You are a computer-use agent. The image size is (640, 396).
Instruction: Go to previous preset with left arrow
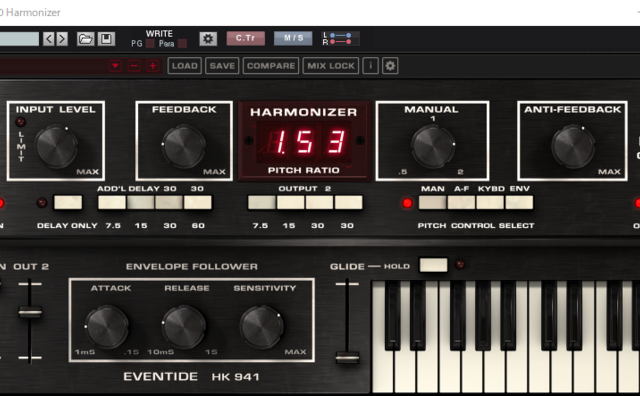coord(49,39)
